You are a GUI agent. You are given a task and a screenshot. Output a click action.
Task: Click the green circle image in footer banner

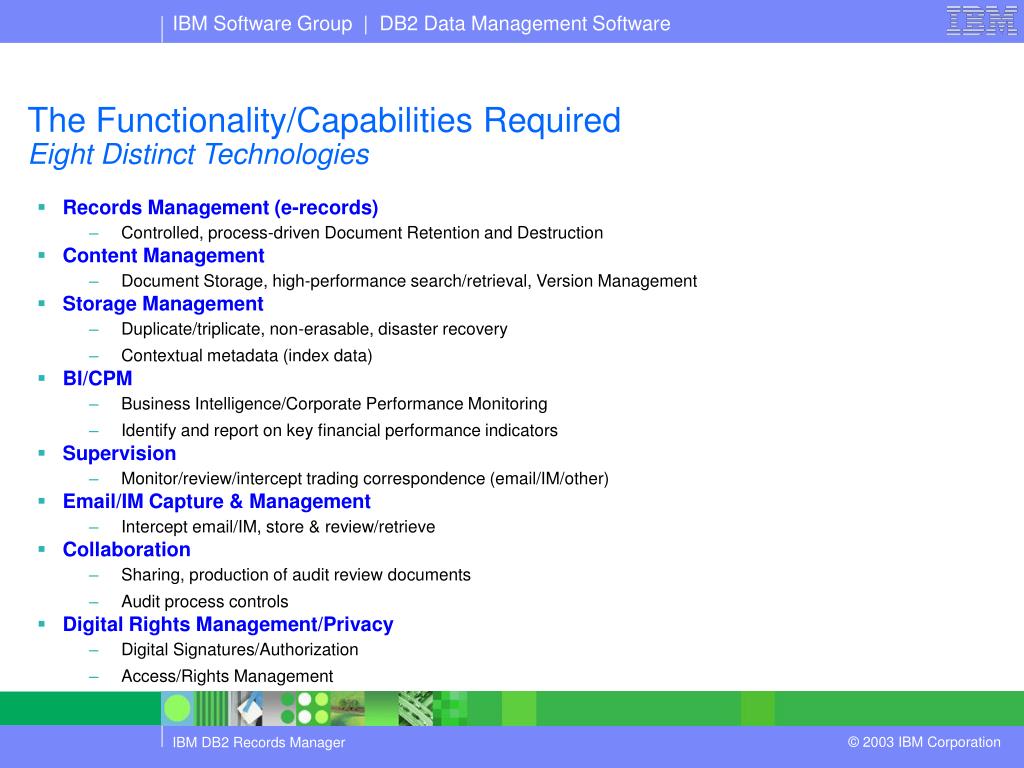(177, 709)
